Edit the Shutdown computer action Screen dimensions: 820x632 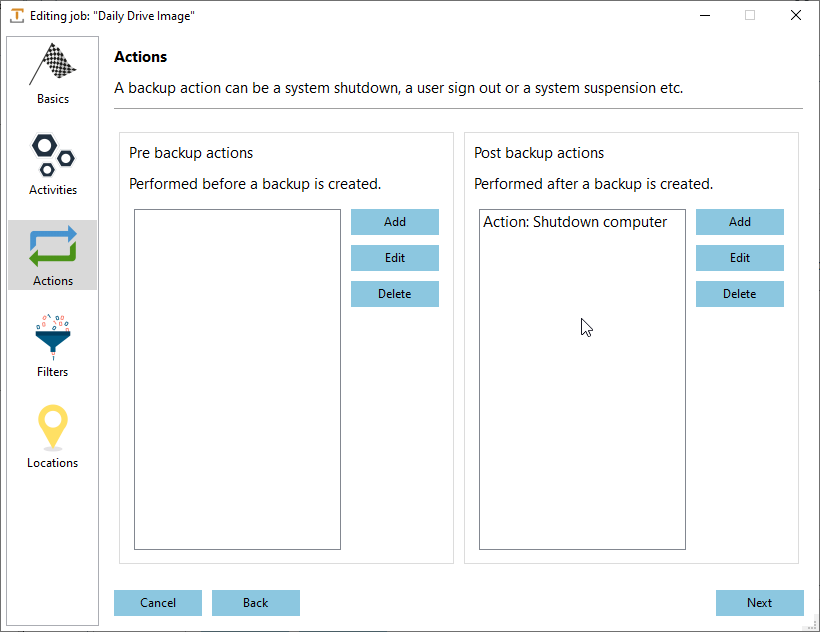click(739, 258)
